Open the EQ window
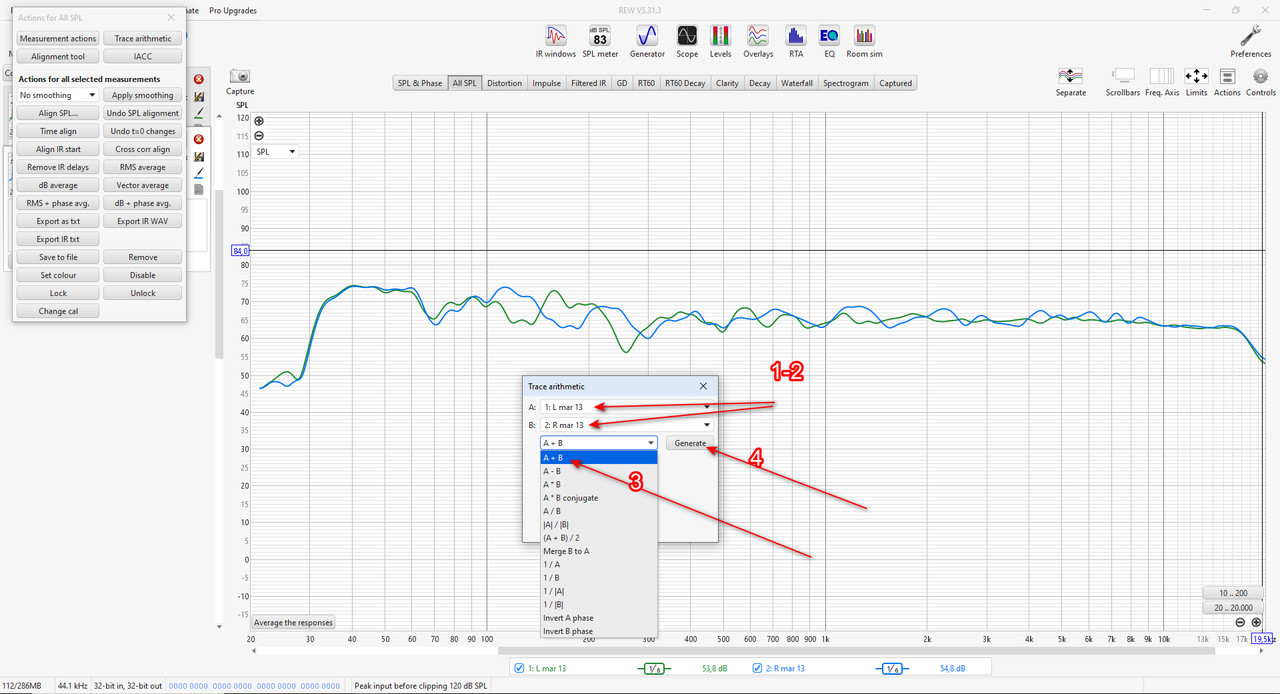1280x694 pixels. [829, 41]
